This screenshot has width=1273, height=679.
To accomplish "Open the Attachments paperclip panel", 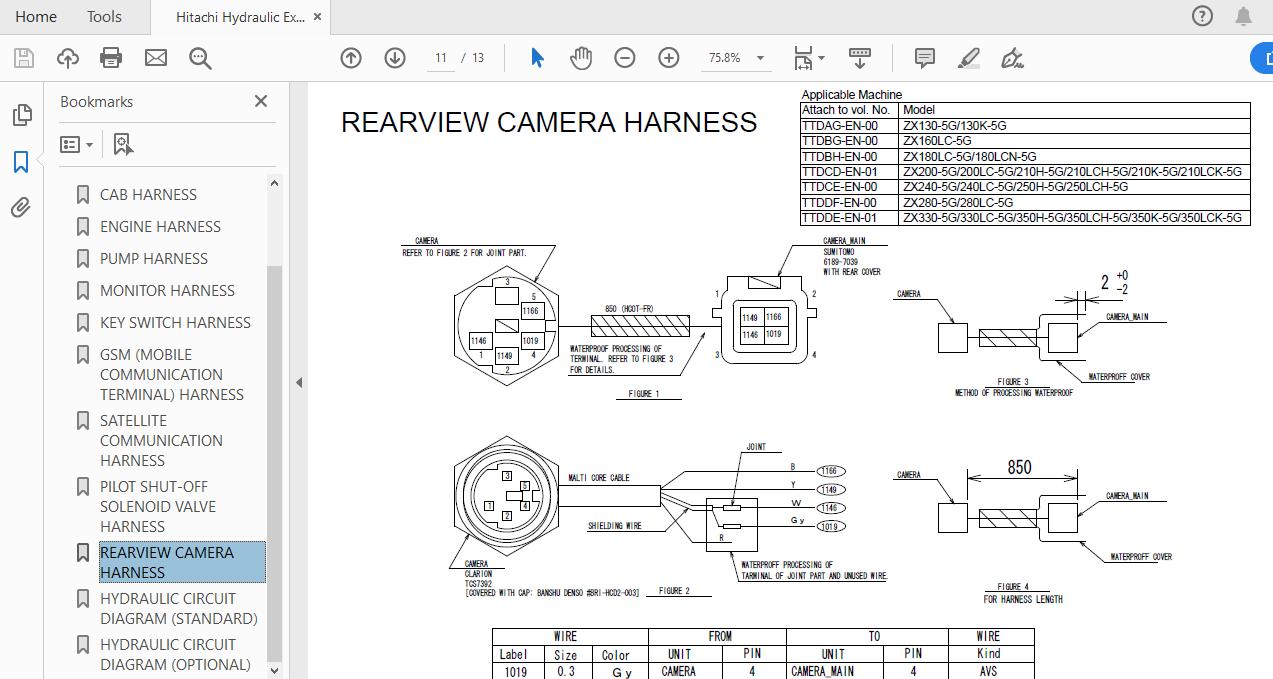I will pos(21,208).
